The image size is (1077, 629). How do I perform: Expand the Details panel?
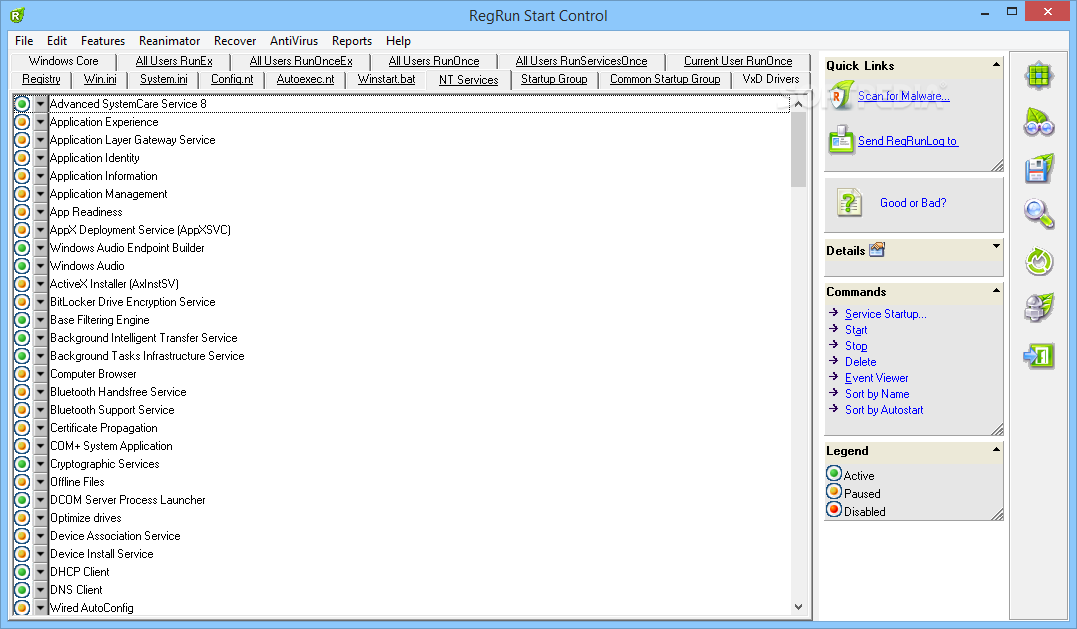tap(996, 246)
